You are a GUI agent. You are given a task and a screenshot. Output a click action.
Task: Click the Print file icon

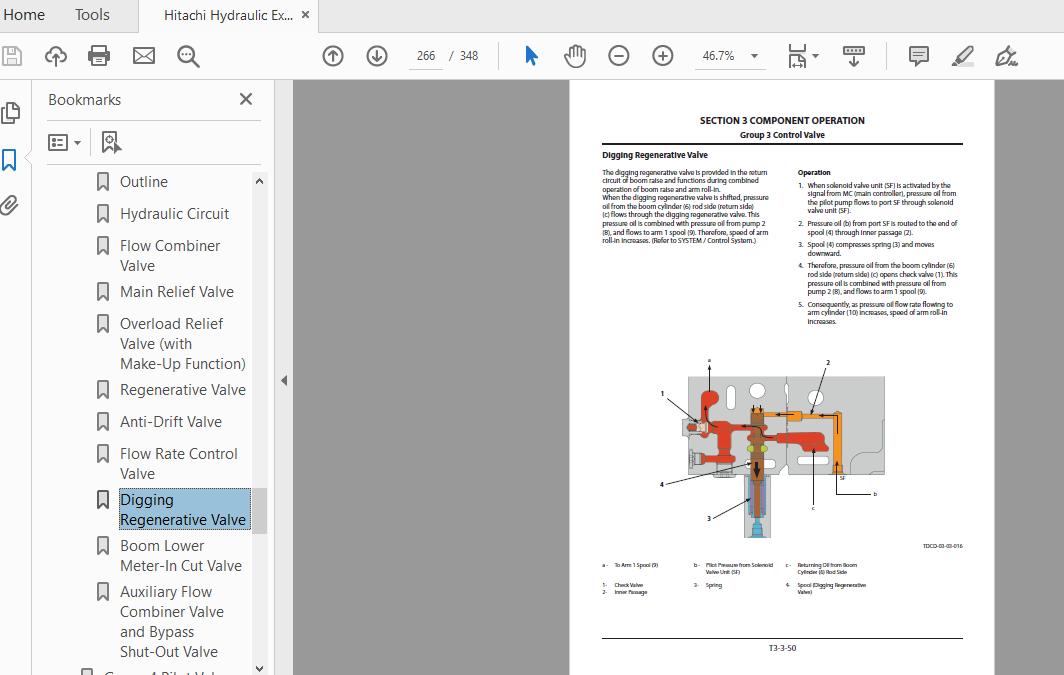[x=99, y=56]
